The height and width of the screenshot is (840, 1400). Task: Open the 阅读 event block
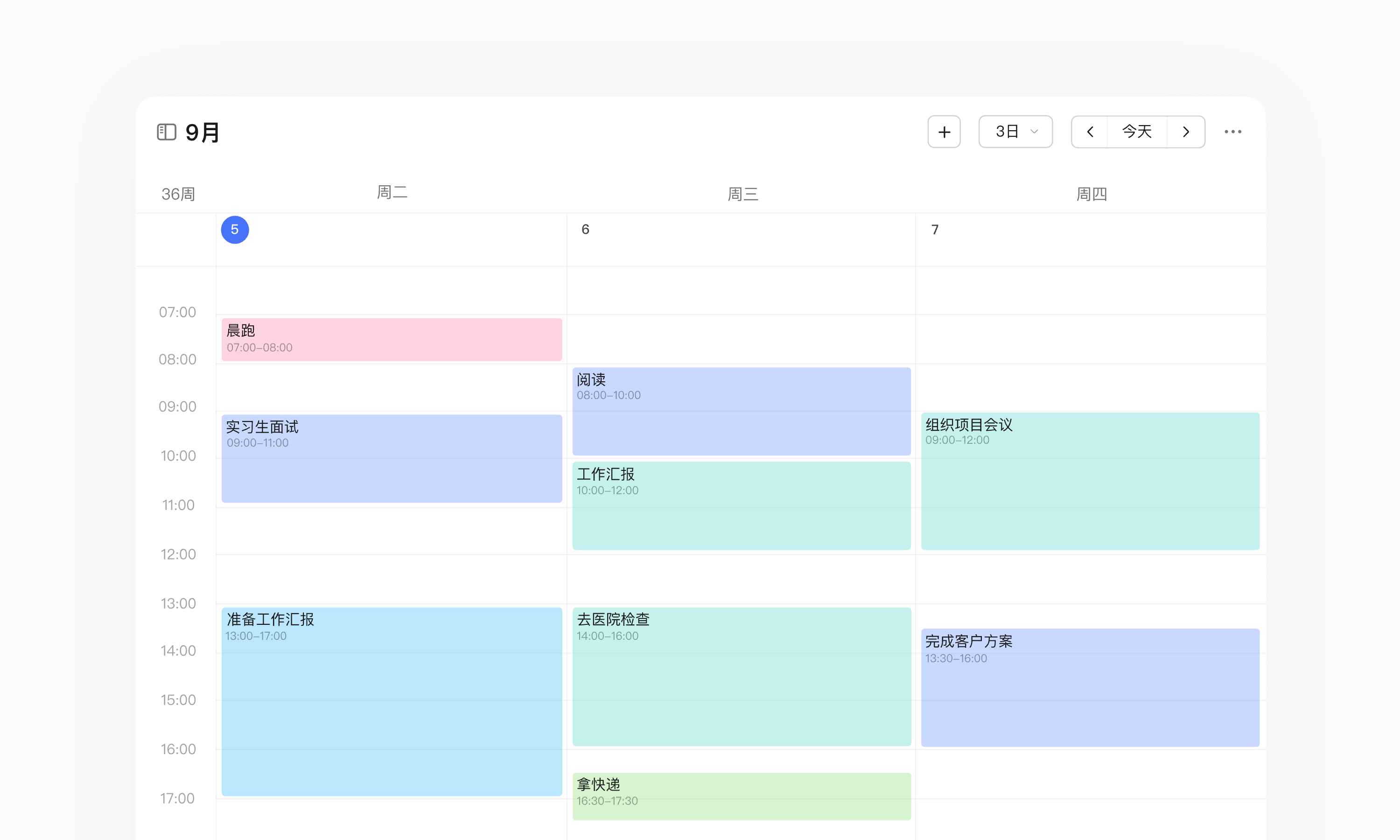coord(742,411)
